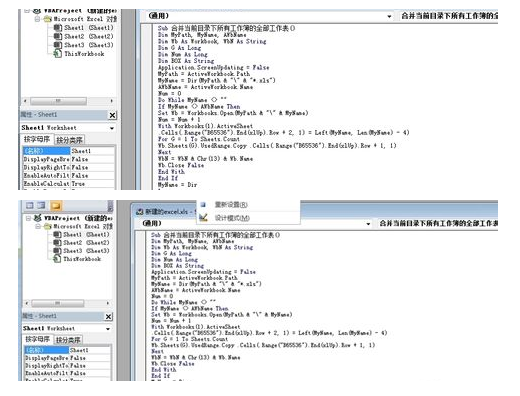
Task: Click 'Num = Num + 1' line in lower code
Action: (171, 321)
